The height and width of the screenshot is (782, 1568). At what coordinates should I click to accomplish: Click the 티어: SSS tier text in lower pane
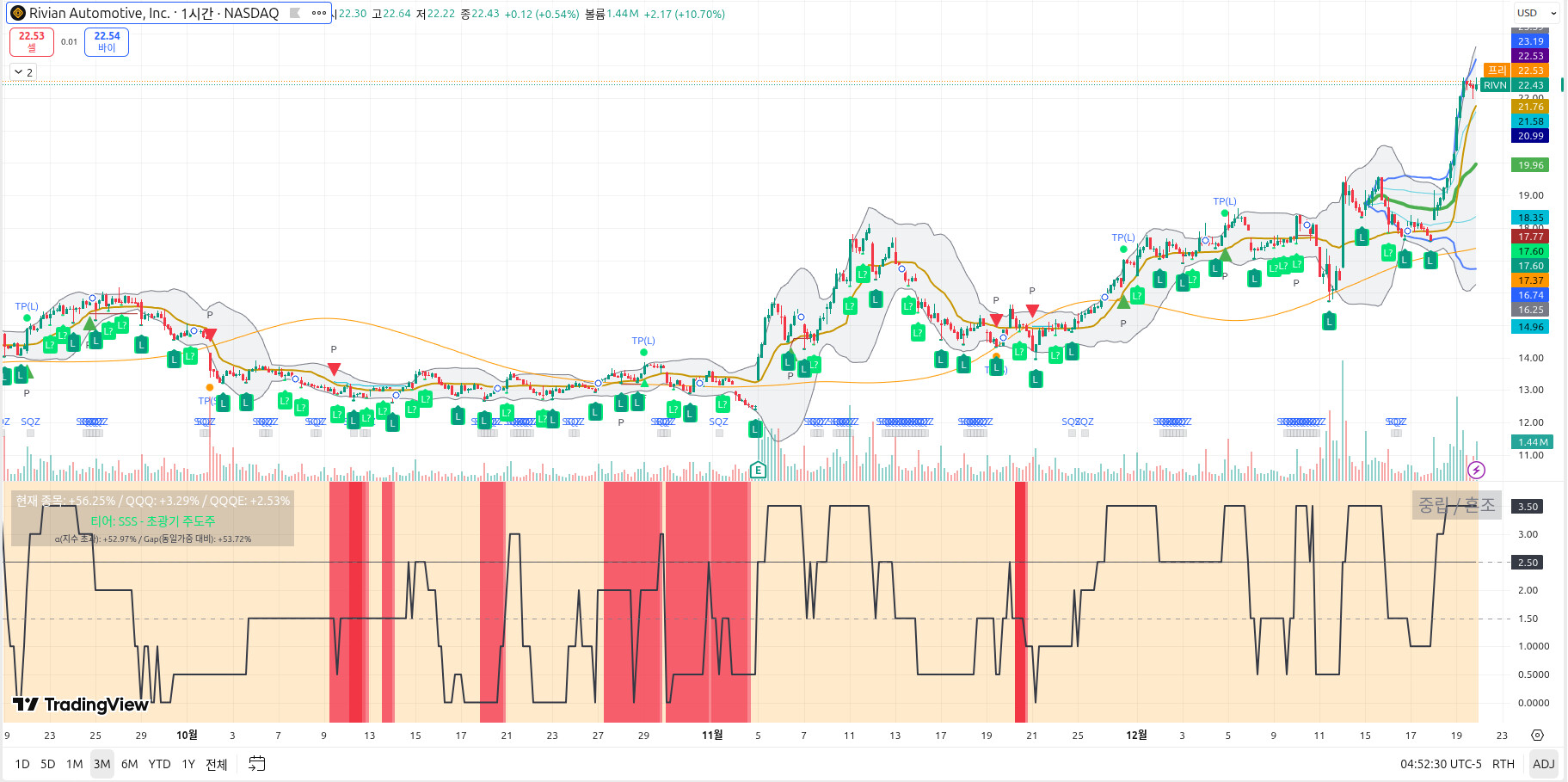pos(153,521)
